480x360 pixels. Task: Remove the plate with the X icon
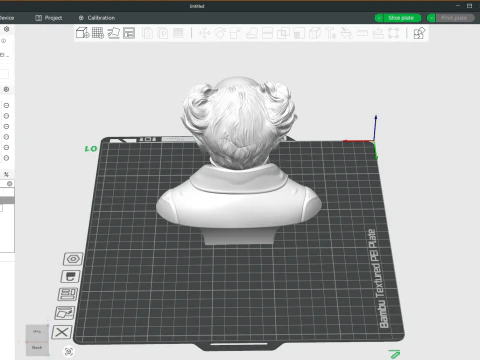tap(62, 332)
